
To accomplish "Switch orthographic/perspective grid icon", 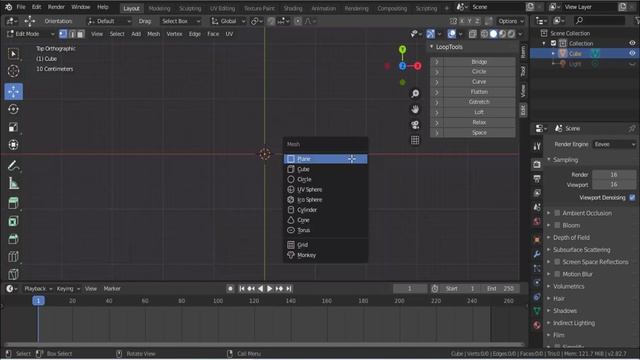I will (415, 140).
